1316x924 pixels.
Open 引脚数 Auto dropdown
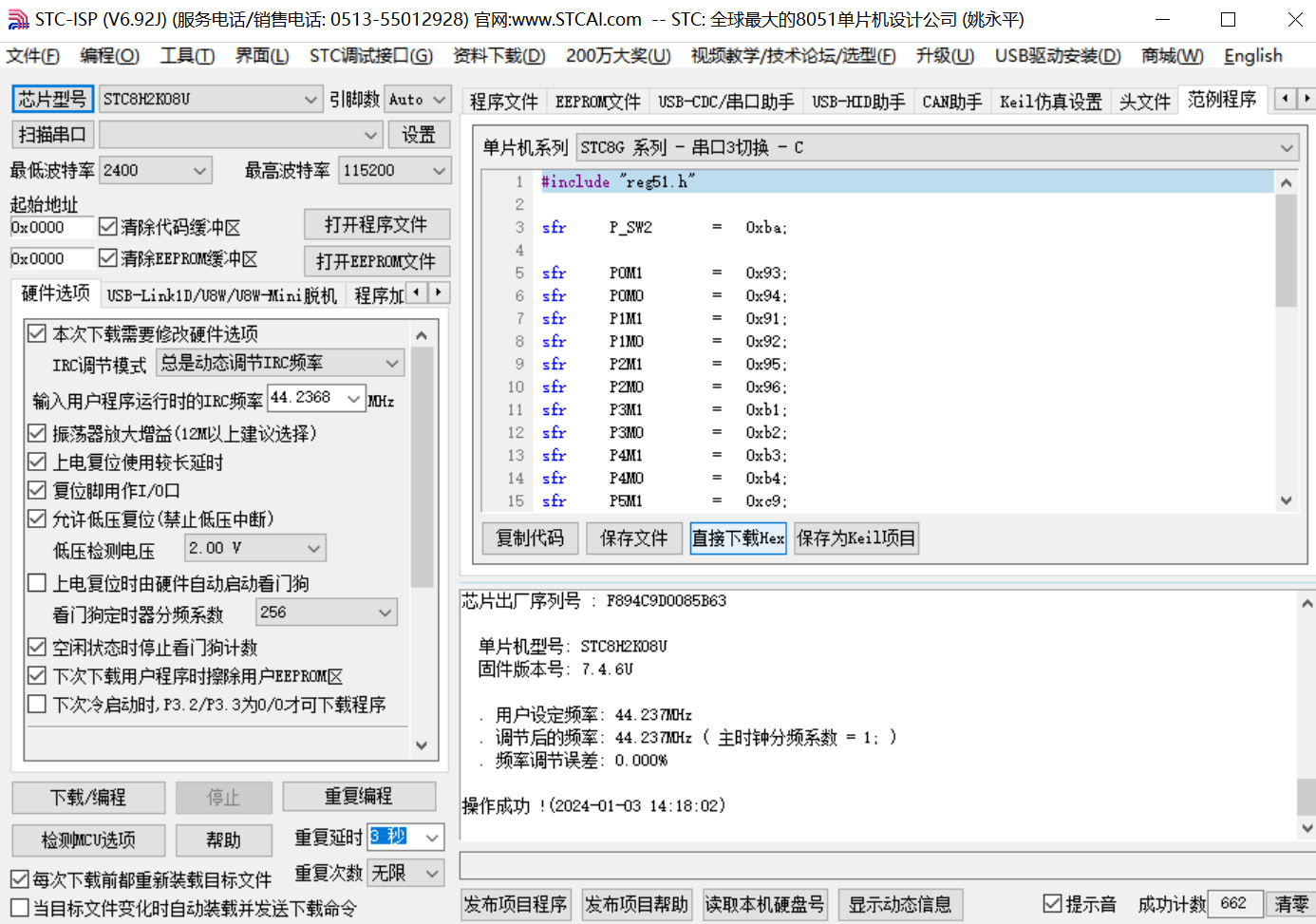click(418, 99)
